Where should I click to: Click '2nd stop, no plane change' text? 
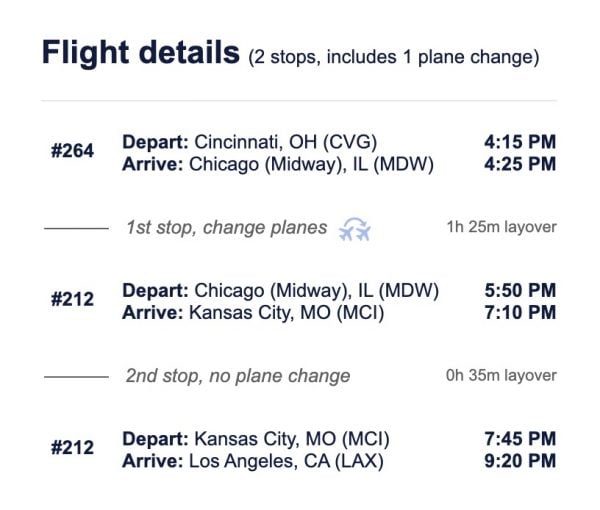tap(237, 376)
